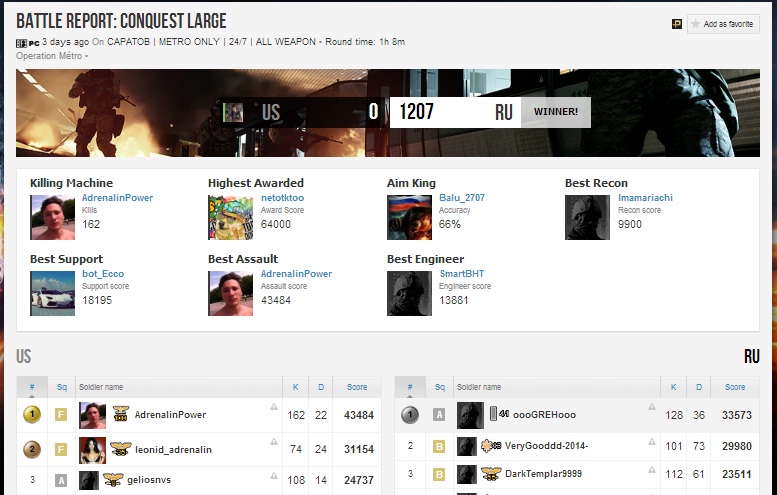Open the SmartBHT Best Engineer link
Screen dimensions: 777x495
462,274
